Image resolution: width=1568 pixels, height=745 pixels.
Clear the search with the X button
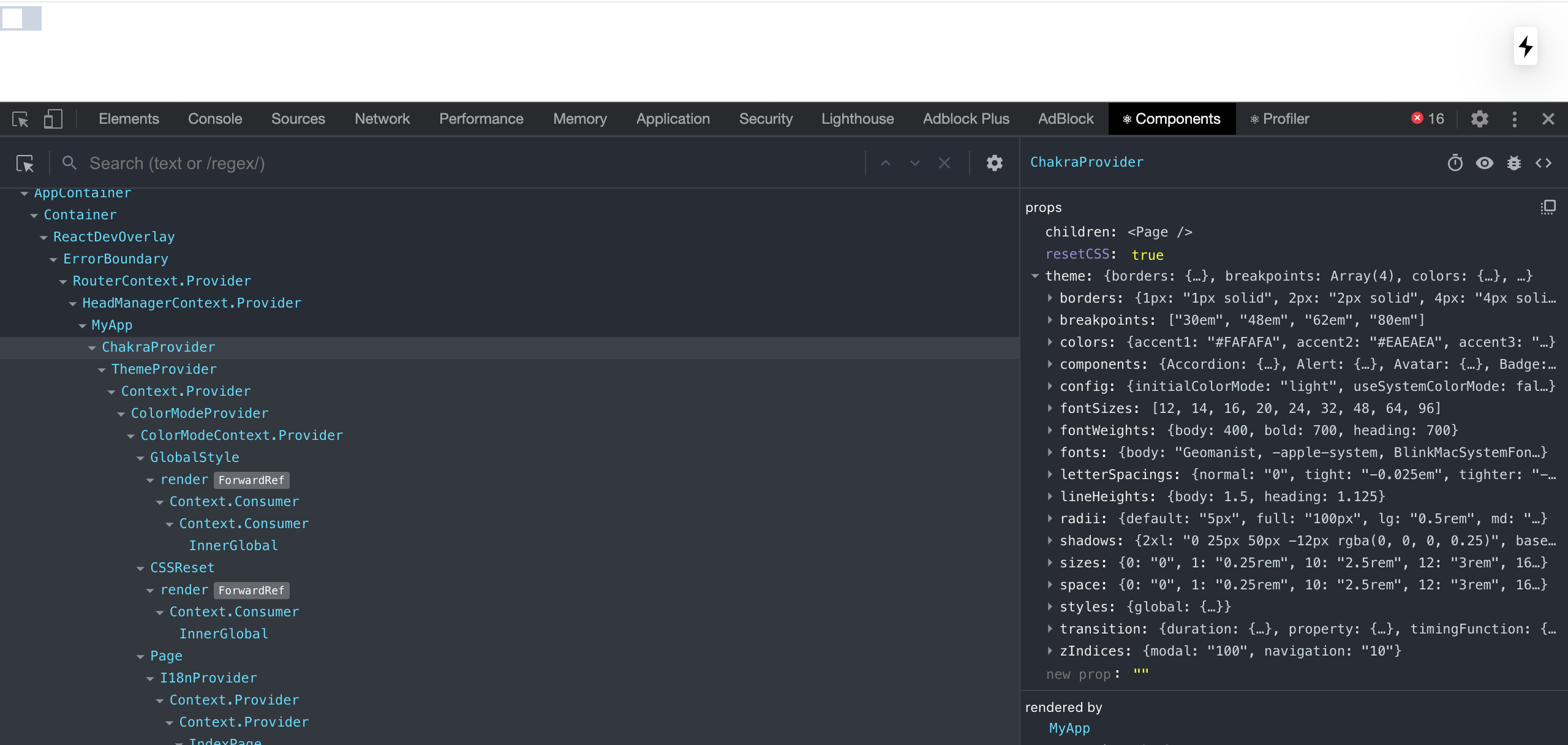click(944, 163)
